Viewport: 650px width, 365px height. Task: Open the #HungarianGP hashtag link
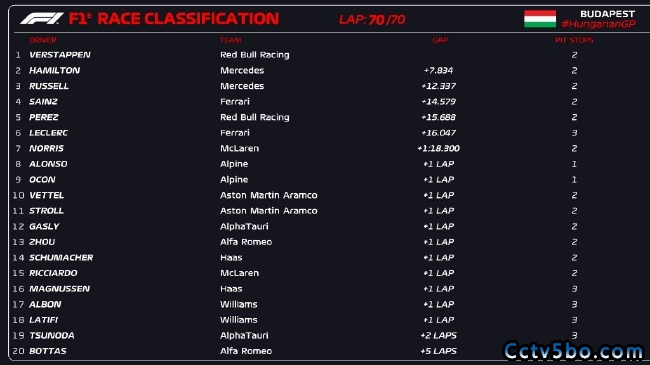click(x=598, y=24)
